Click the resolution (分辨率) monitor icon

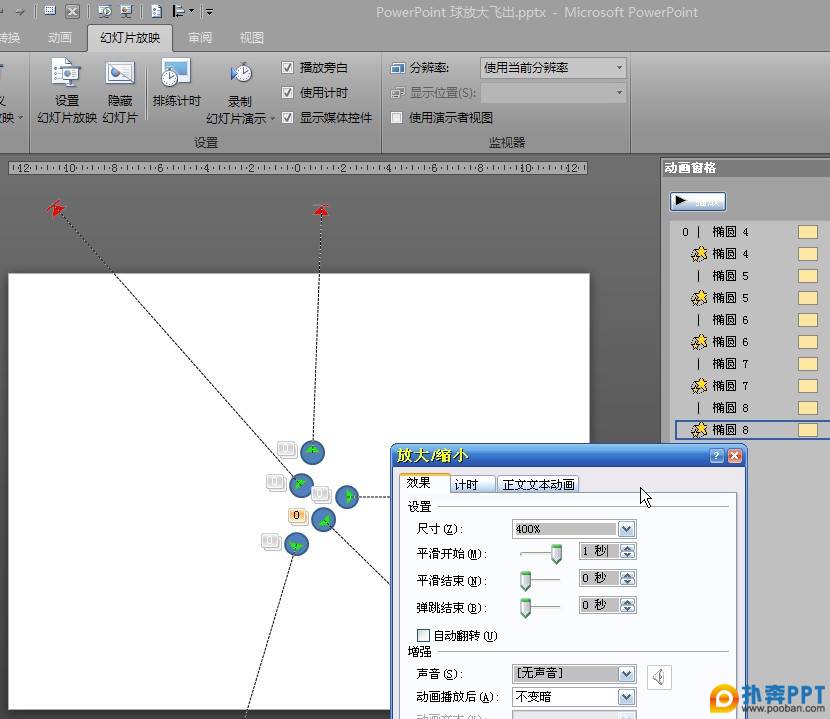pos(398,68)
